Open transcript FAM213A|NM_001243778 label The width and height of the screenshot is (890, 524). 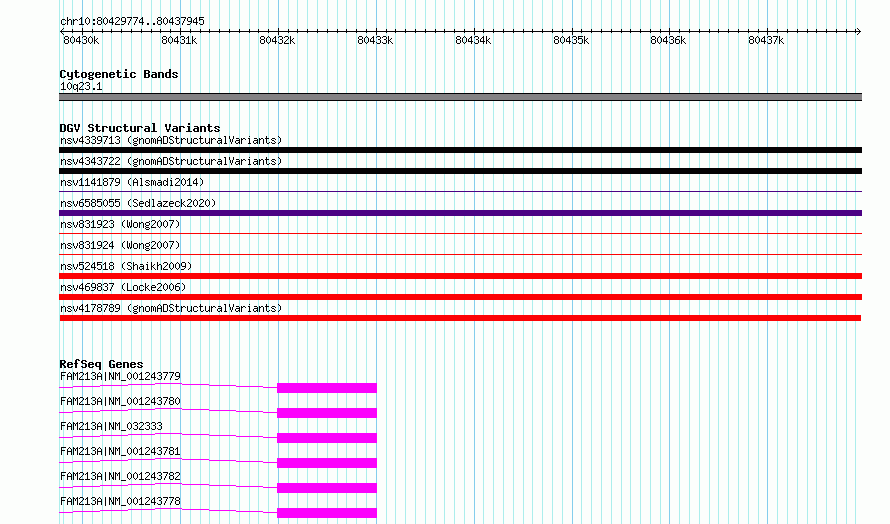[120, 501]
